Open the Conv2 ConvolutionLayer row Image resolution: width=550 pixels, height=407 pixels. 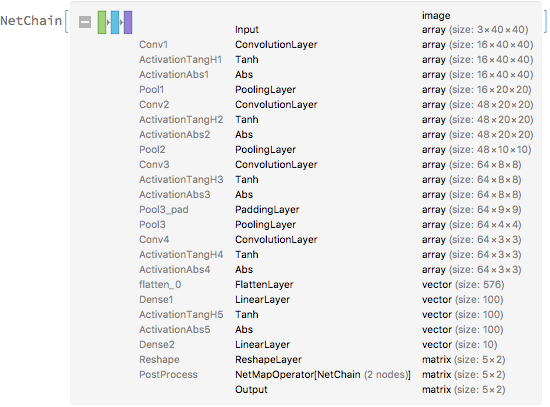point(336,105)
